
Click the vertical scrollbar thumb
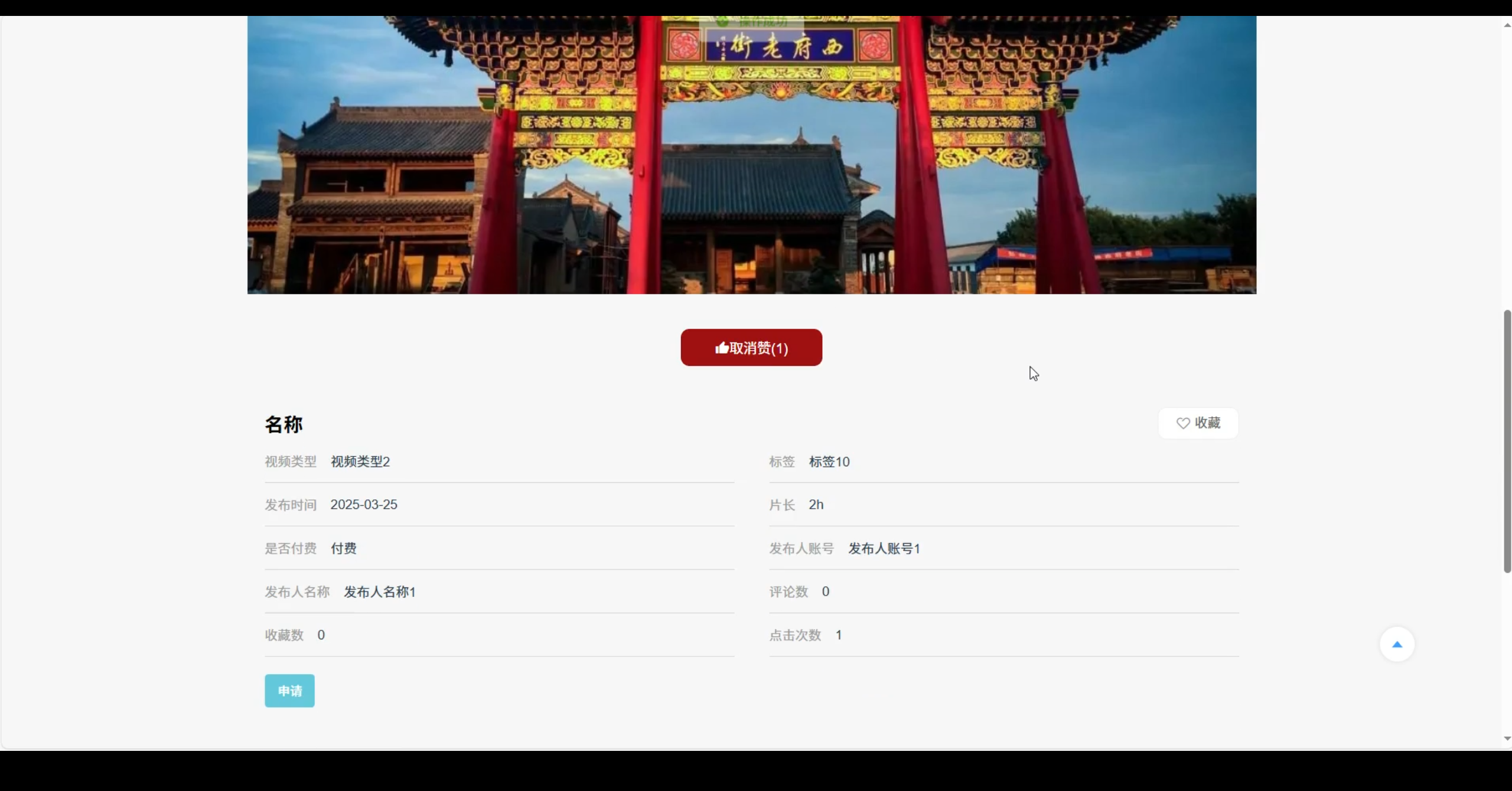point(1507,440)
